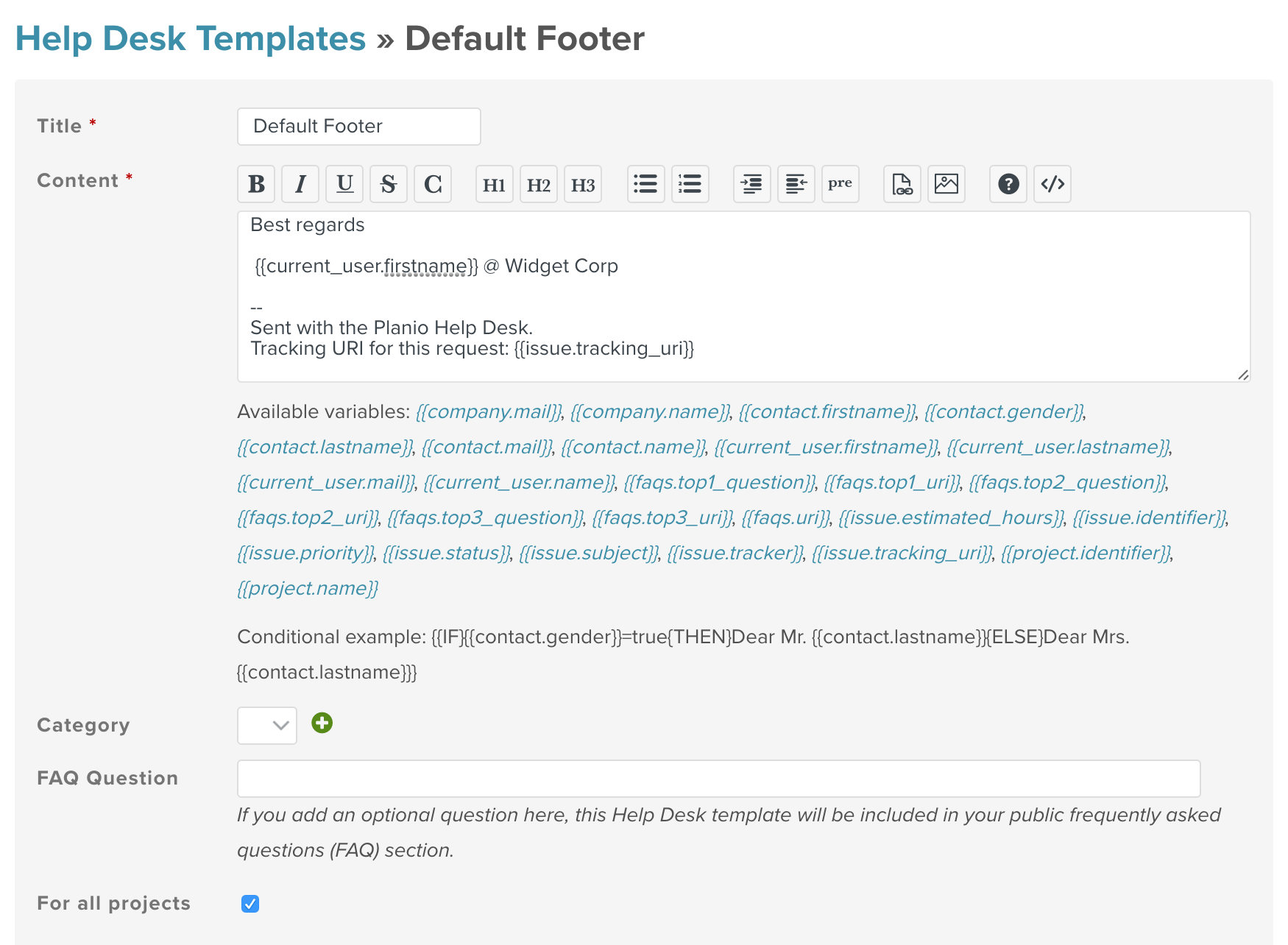Select the preformatted text (pre) icon
1288x945 pixels.
pos(840,184)
